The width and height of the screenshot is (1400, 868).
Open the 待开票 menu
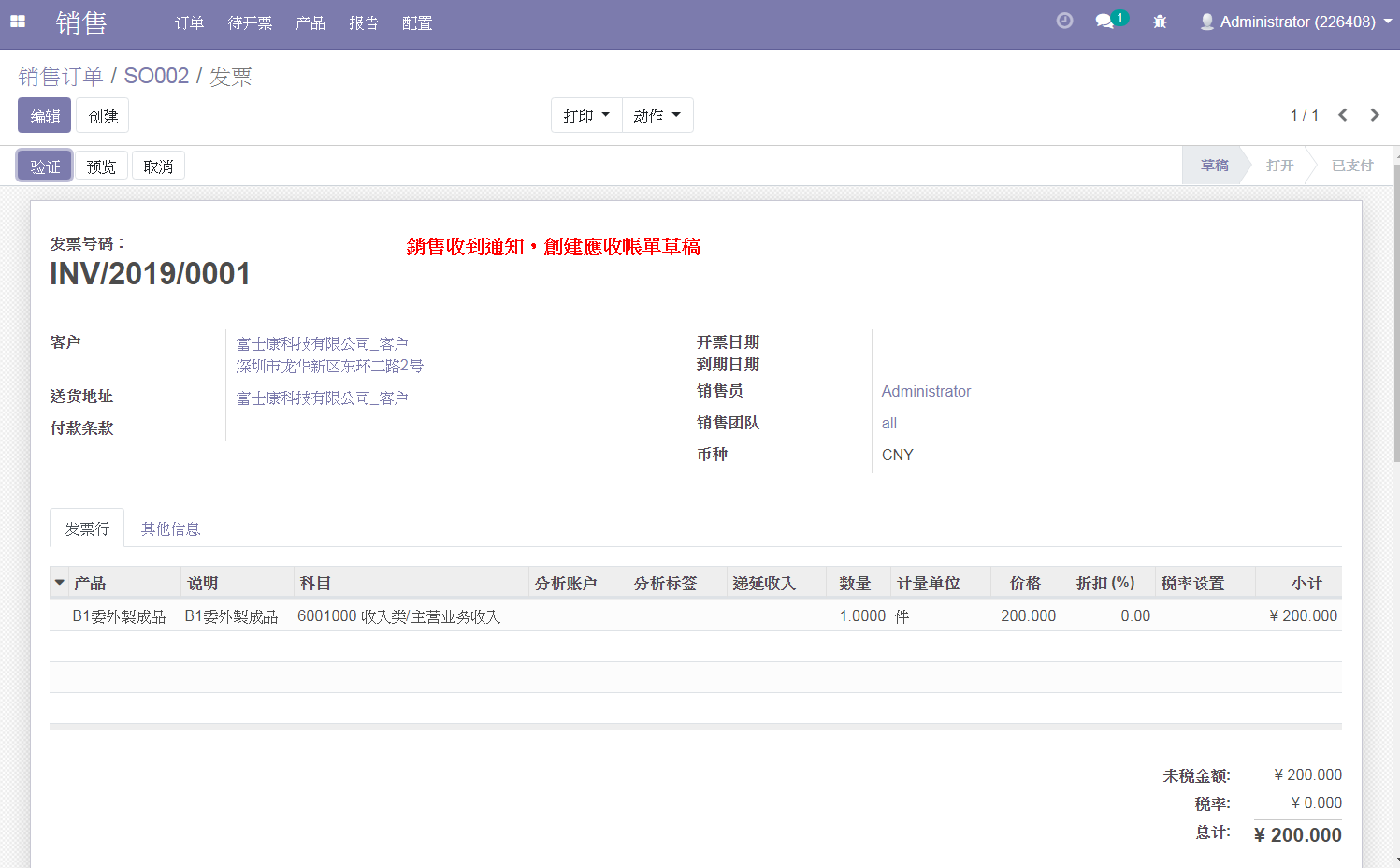250,23
